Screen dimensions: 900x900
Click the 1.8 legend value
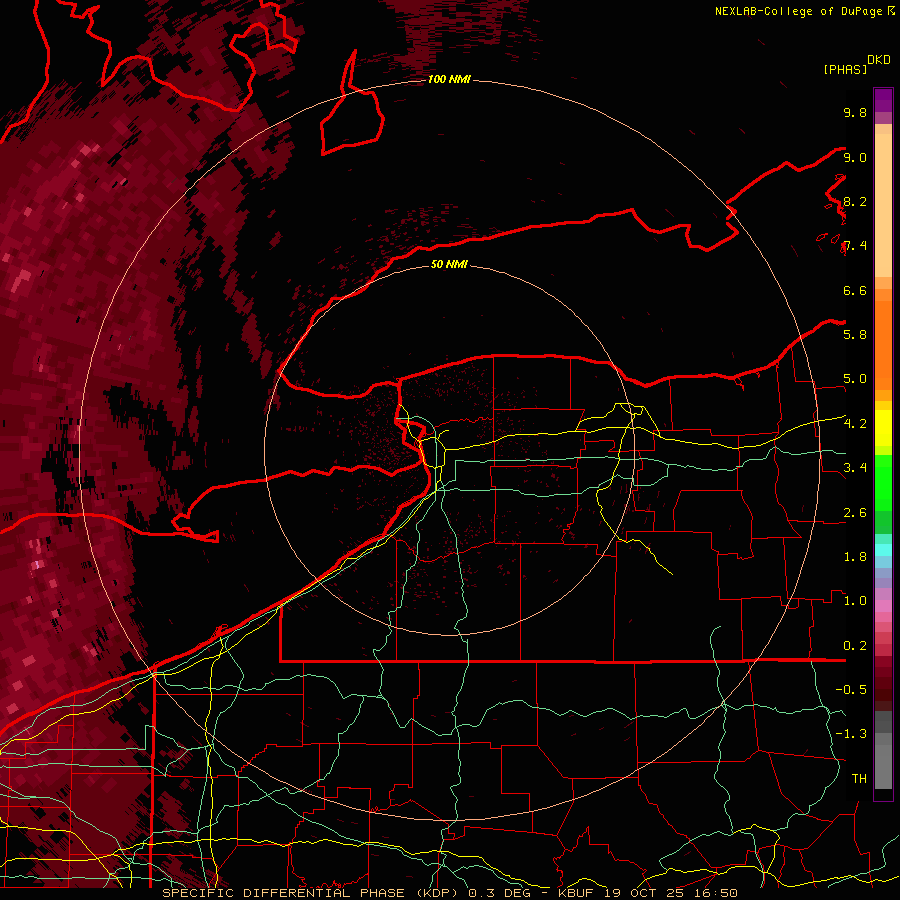coord(855,557)
